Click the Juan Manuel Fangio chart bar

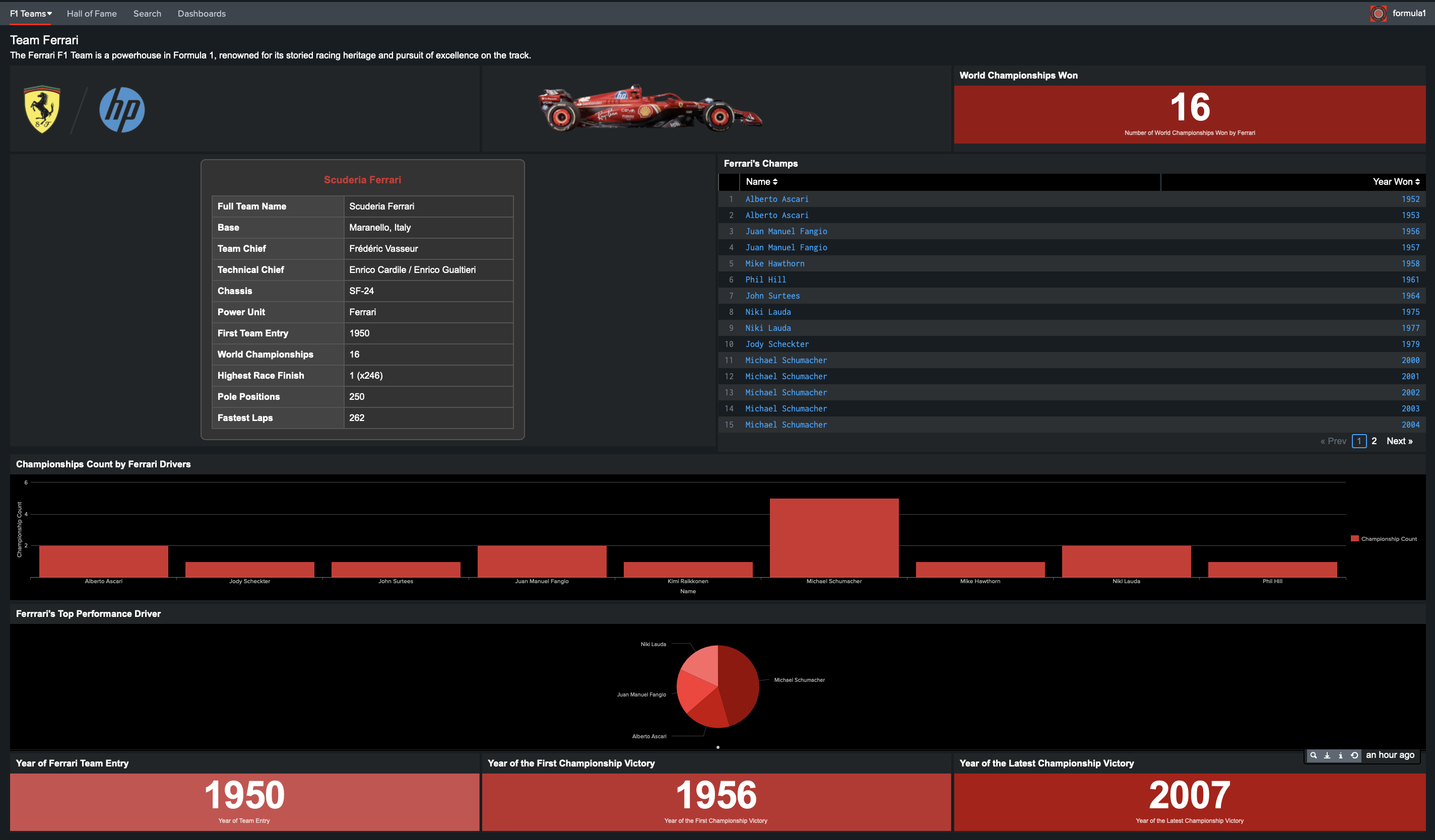tap(542, 562)
